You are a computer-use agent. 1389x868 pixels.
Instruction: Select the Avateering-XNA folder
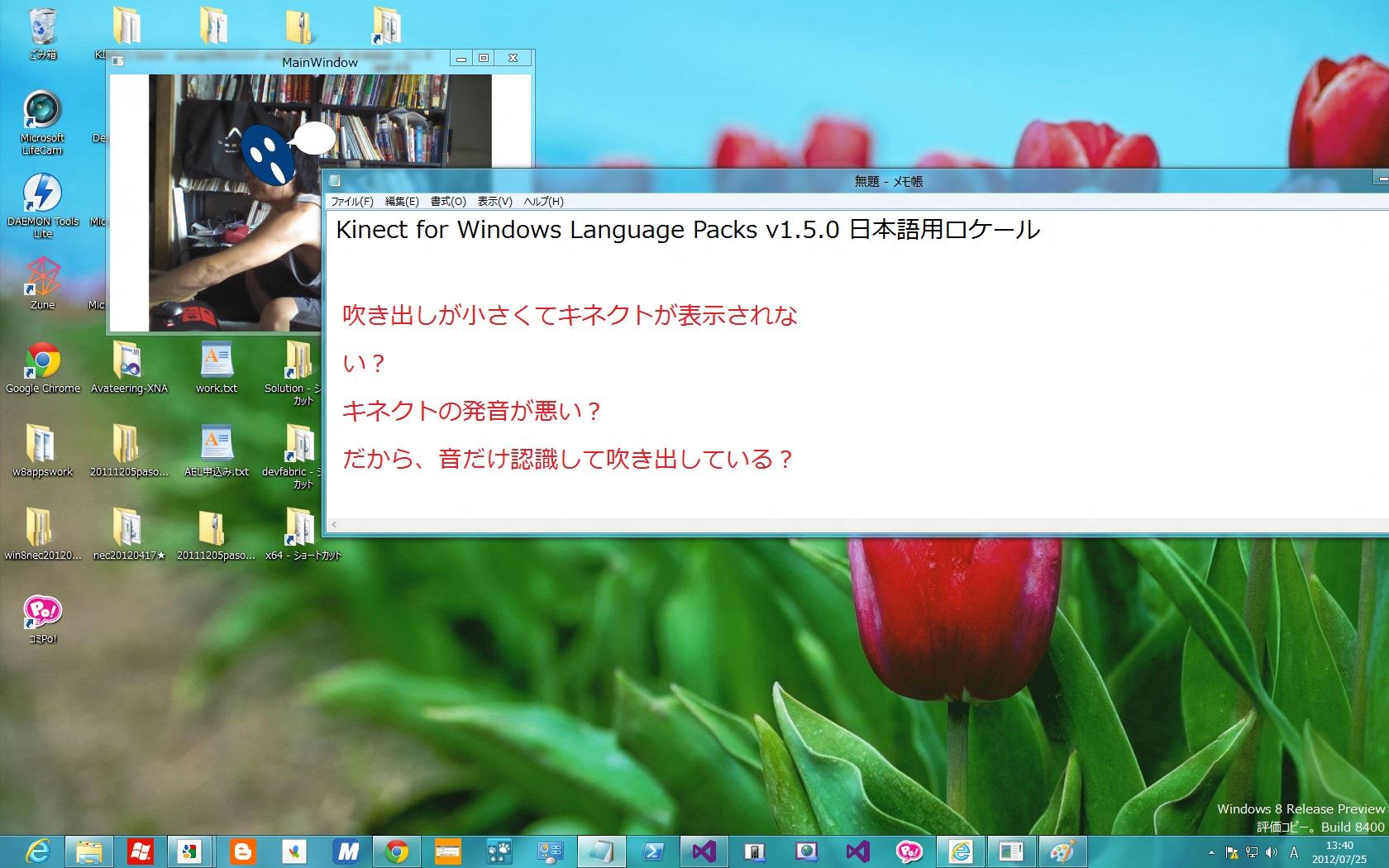coord(129,368)
